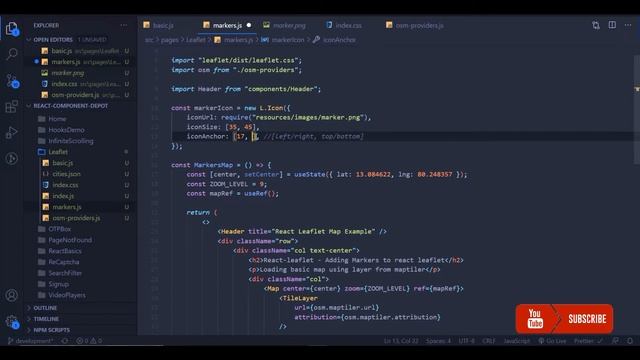640x360 pixels.
Task: Open Source Control view in activity bar
Action: 12,81
